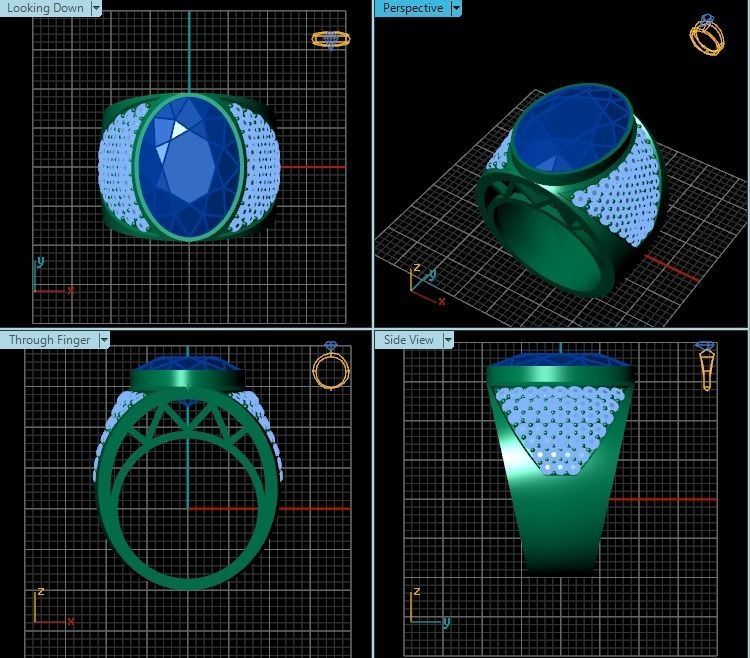
Task: Activate the Through Finger viewport title
Action: click(49, 340)
